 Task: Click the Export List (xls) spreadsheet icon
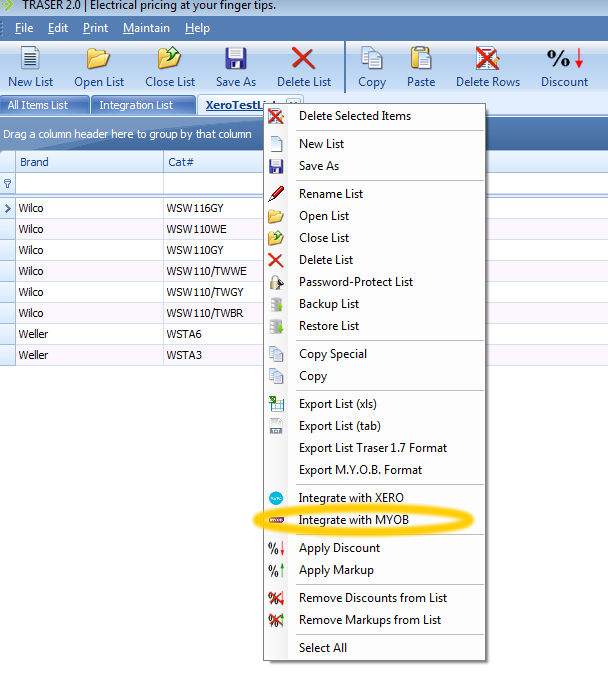(276, 404)
